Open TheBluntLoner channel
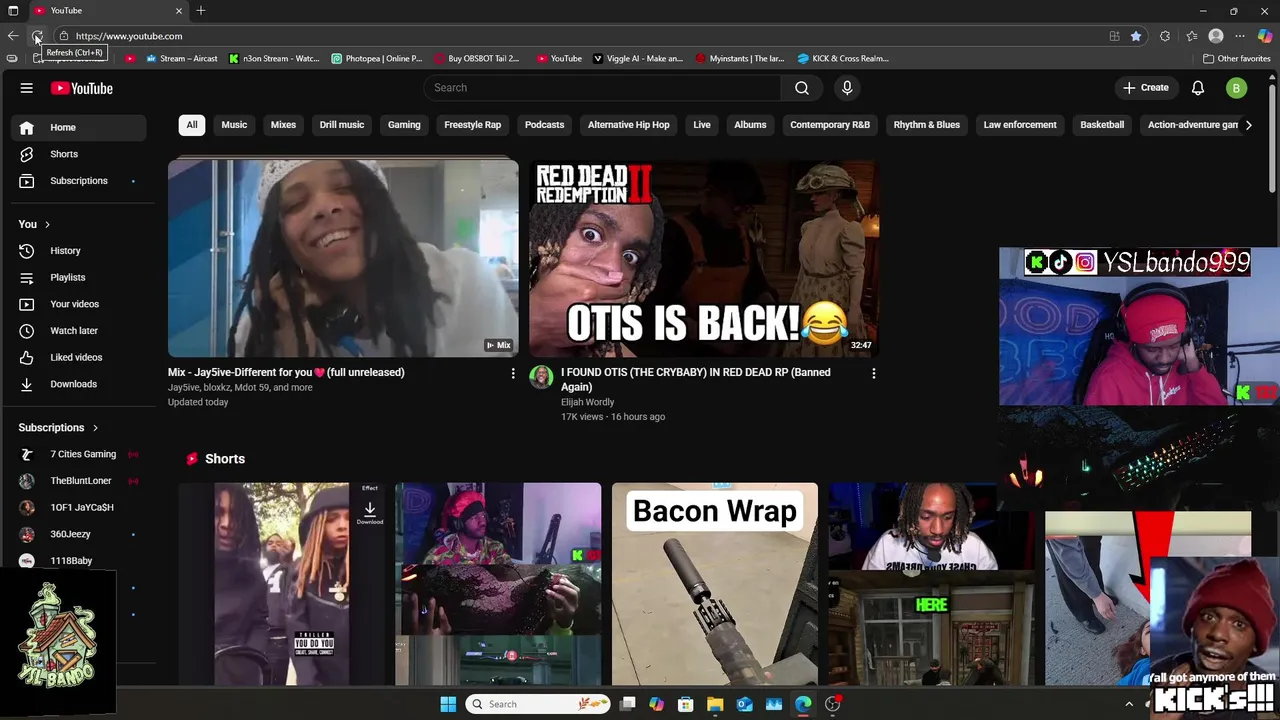 79,481
